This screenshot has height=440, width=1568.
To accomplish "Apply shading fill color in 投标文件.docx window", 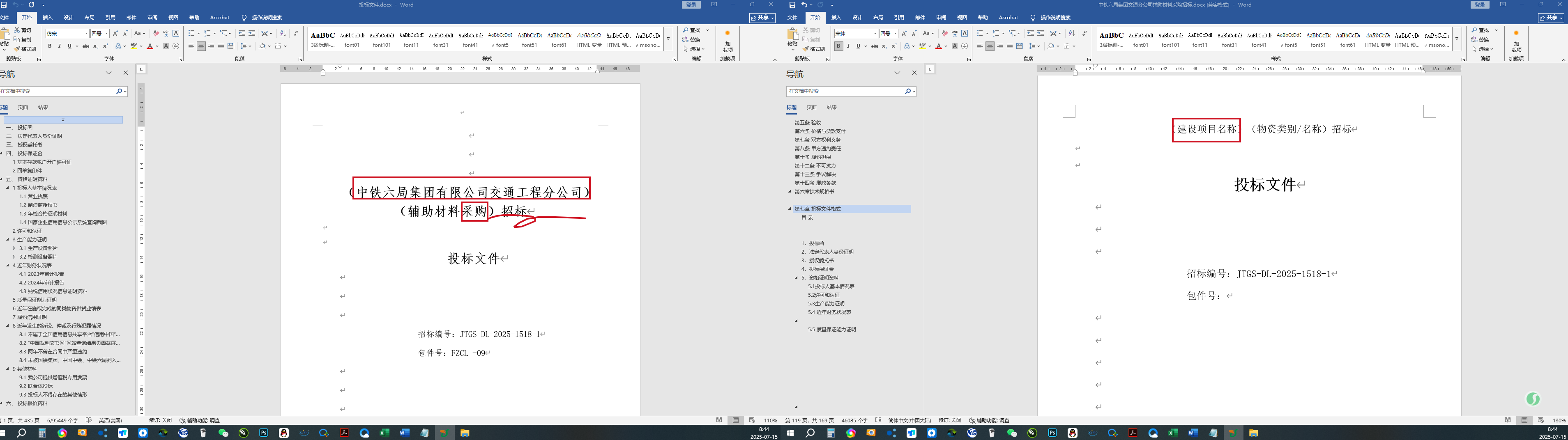I will coord(262,46).
